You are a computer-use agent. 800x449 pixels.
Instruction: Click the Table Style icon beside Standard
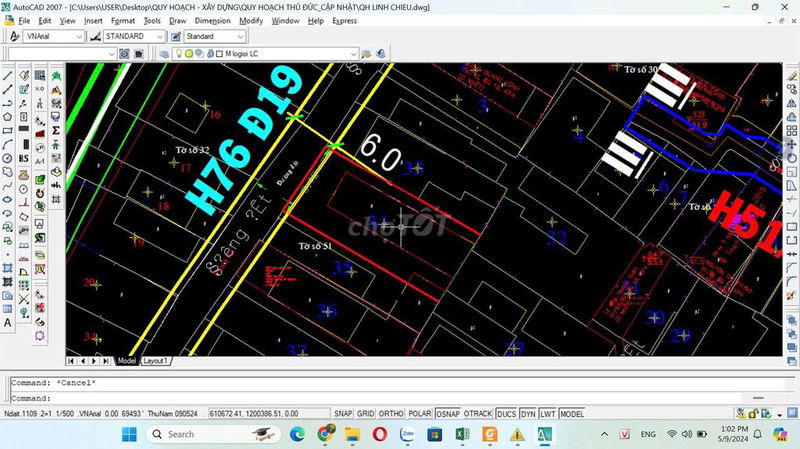coord(176,36)
